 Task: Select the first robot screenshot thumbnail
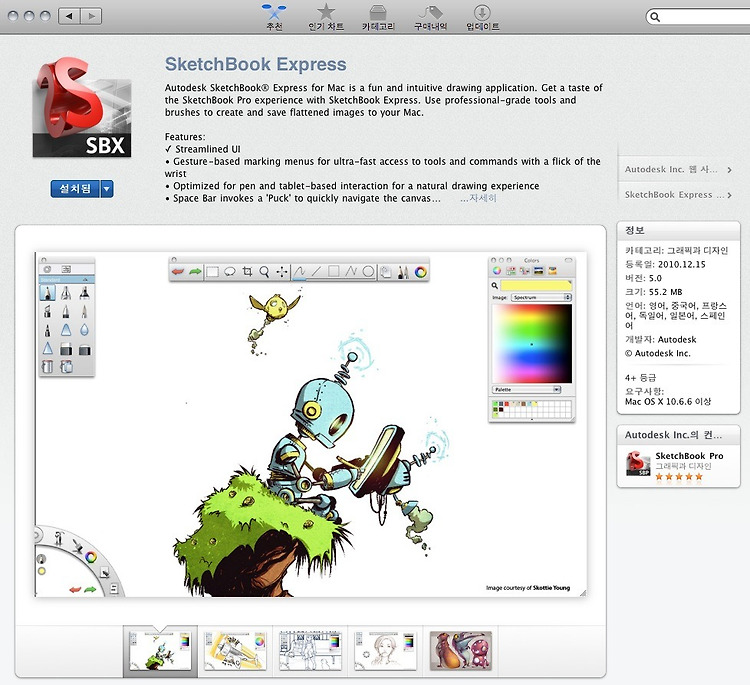point(160,651)
